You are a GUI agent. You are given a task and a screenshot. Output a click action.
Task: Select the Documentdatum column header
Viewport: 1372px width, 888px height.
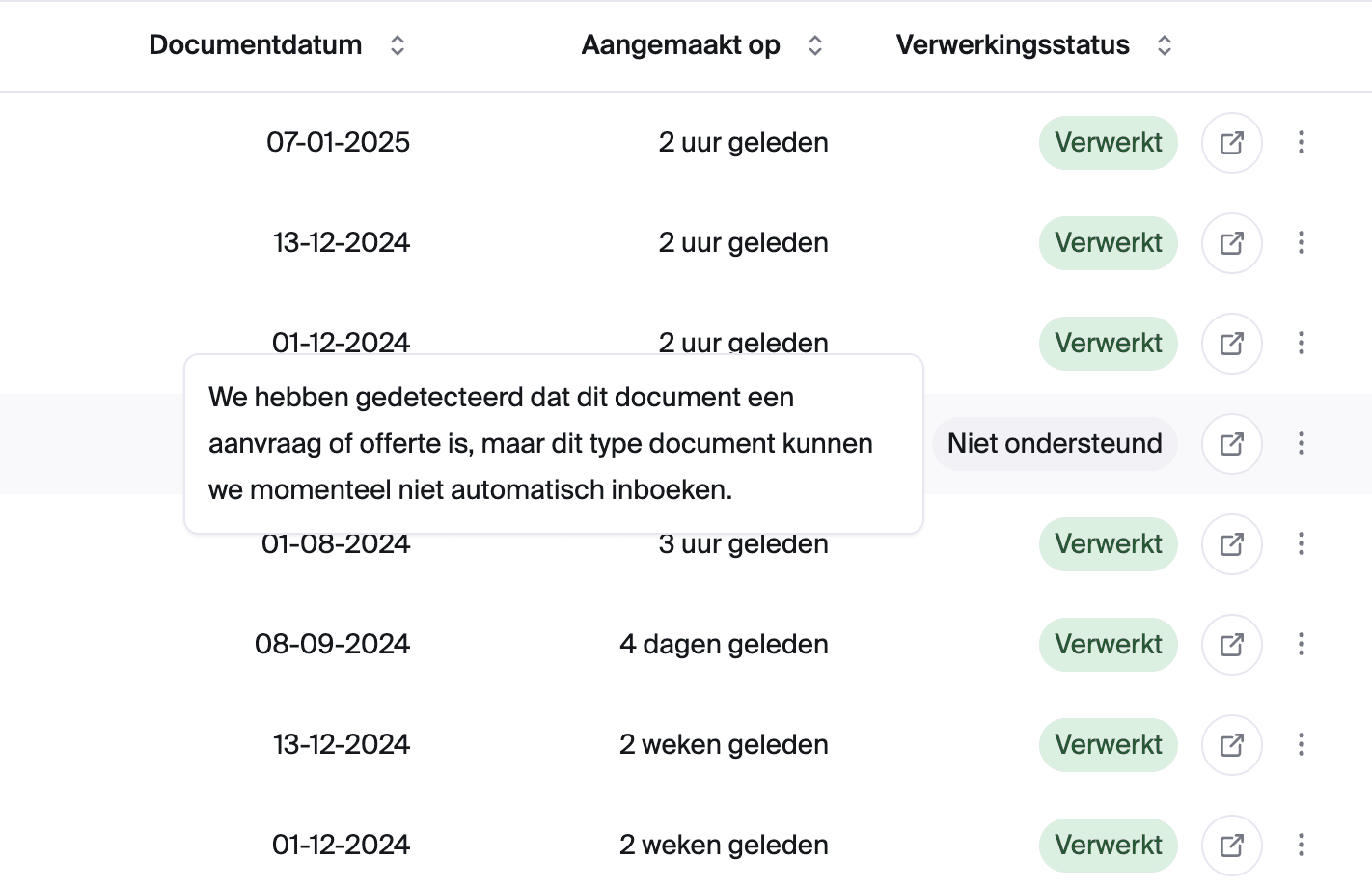tap(255, 44)
